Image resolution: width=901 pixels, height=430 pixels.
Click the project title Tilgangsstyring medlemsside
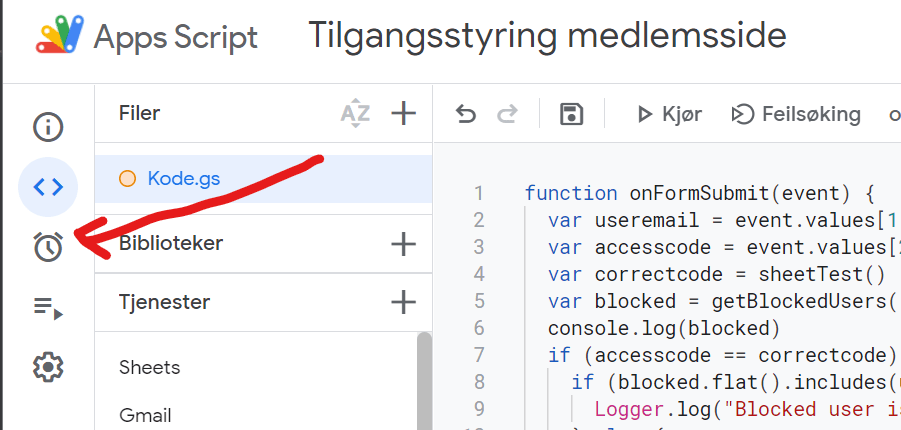tap(547, 36)
